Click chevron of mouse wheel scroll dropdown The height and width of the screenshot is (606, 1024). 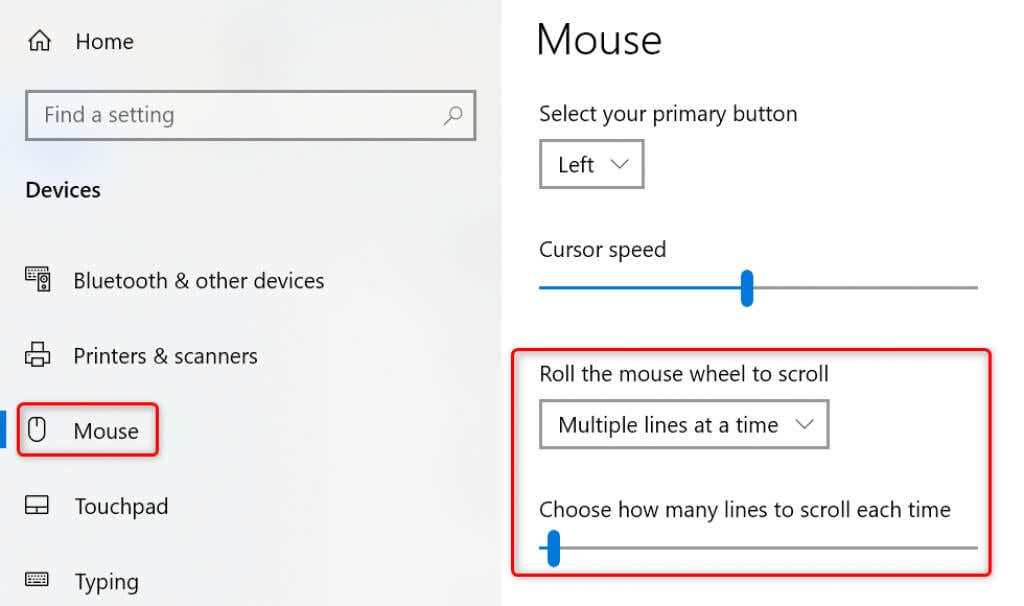pyautogui.click(x=805, y=424)
